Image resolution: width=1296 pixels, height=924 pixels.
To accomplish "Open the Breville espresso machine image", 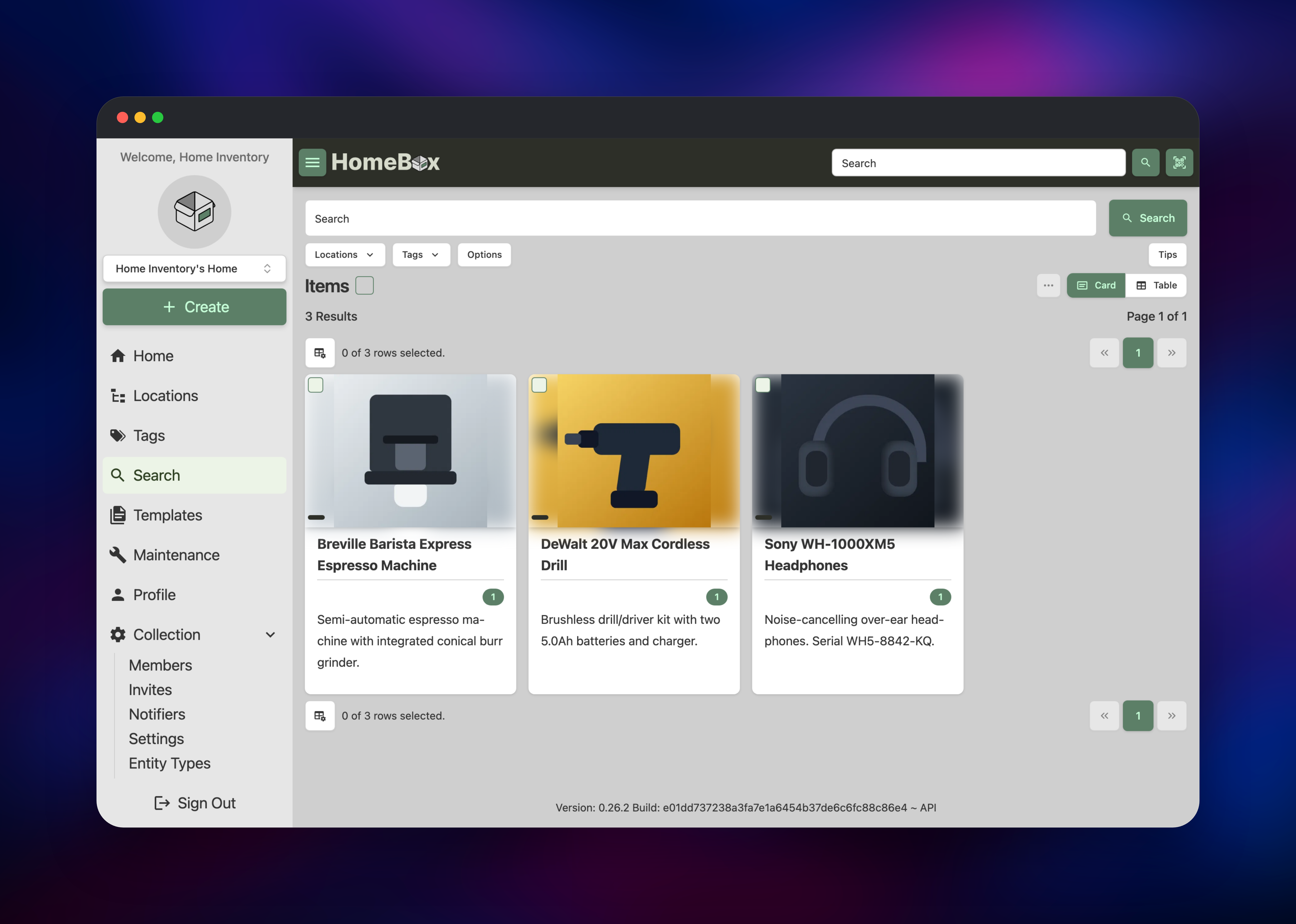I will tap(410, 451).
